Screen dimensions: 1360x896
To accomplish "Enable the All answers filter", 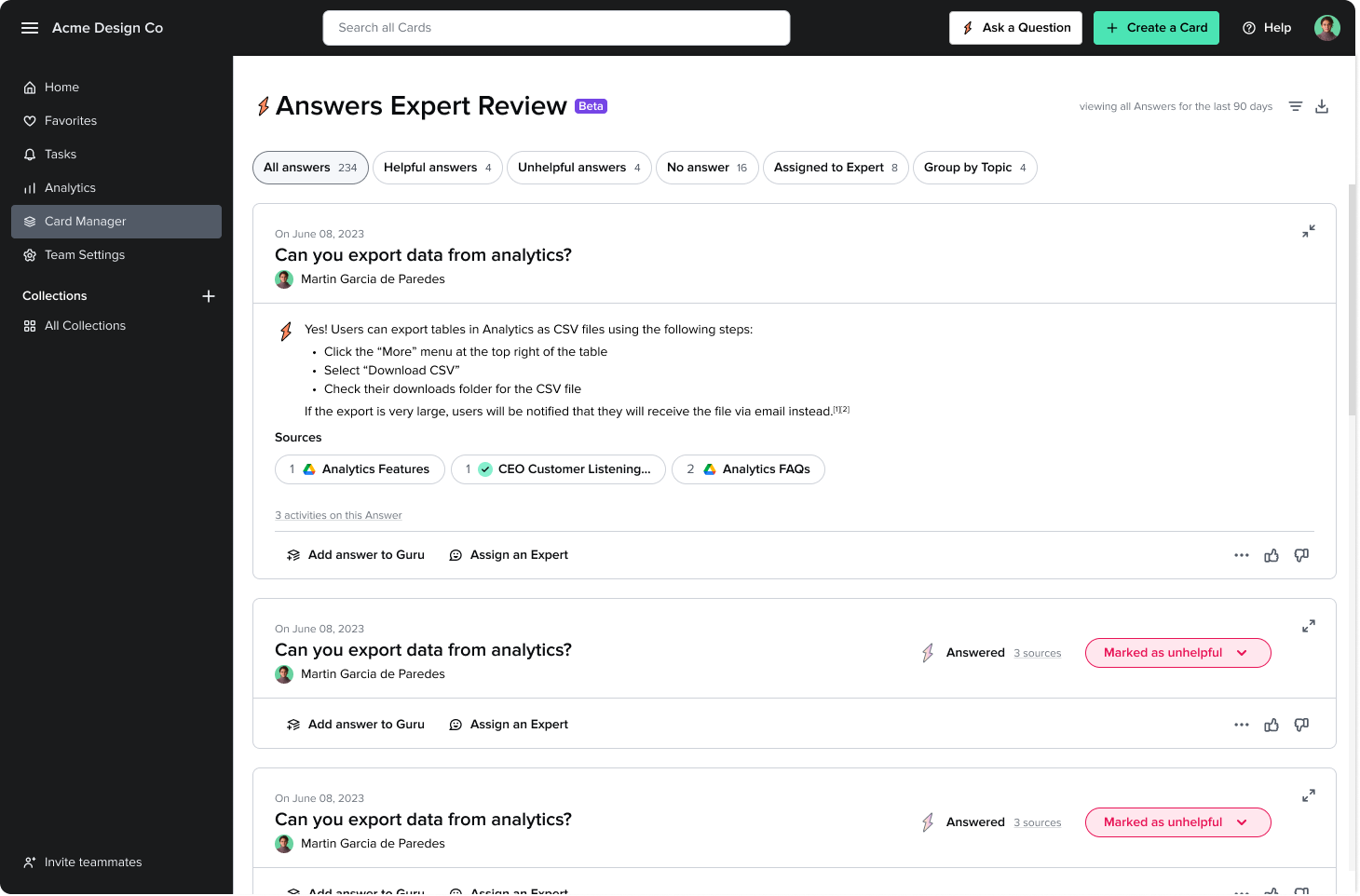I will (309, 168).
